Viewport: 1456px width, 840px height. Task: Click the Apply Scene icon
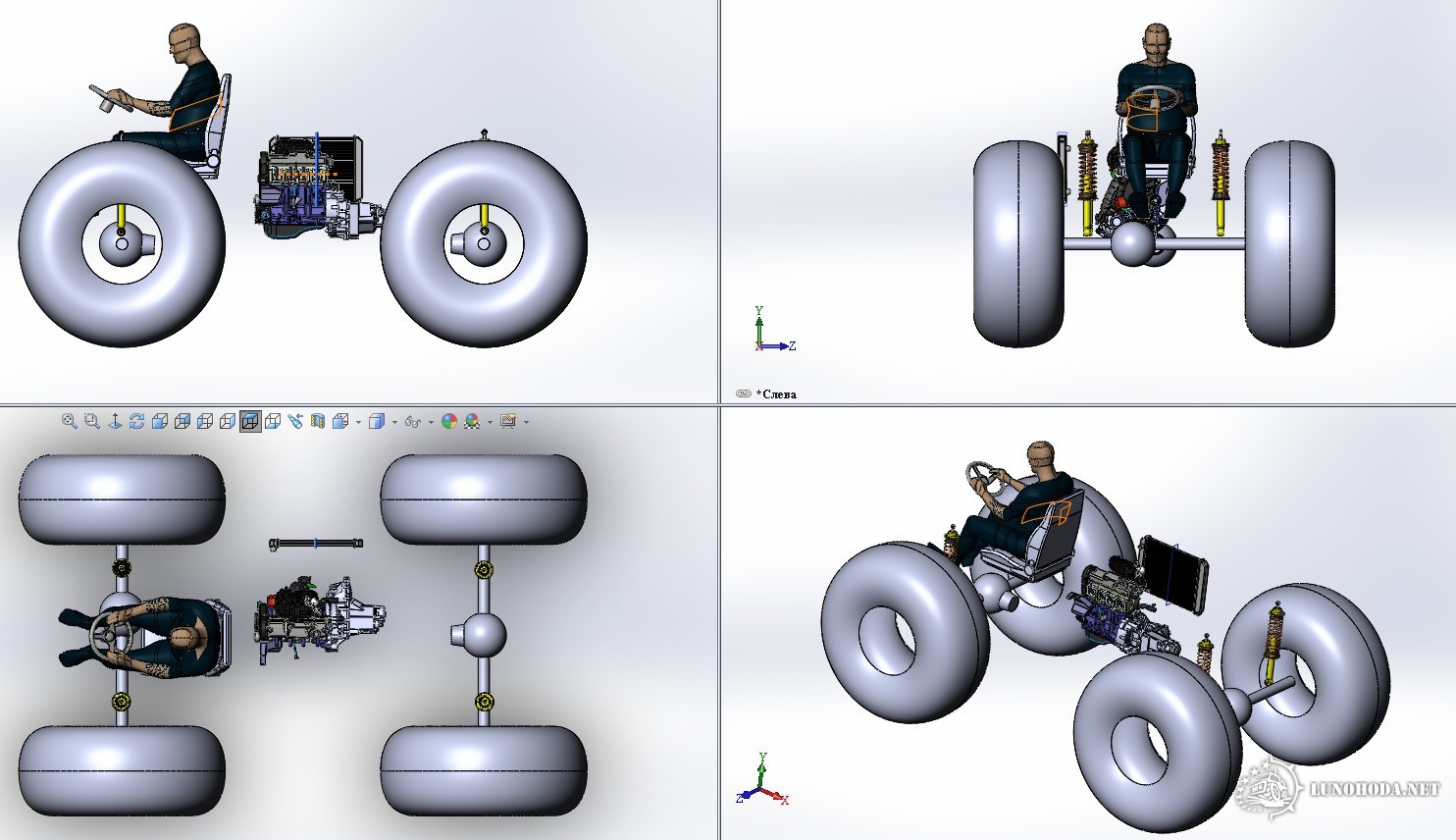point(472,422)
